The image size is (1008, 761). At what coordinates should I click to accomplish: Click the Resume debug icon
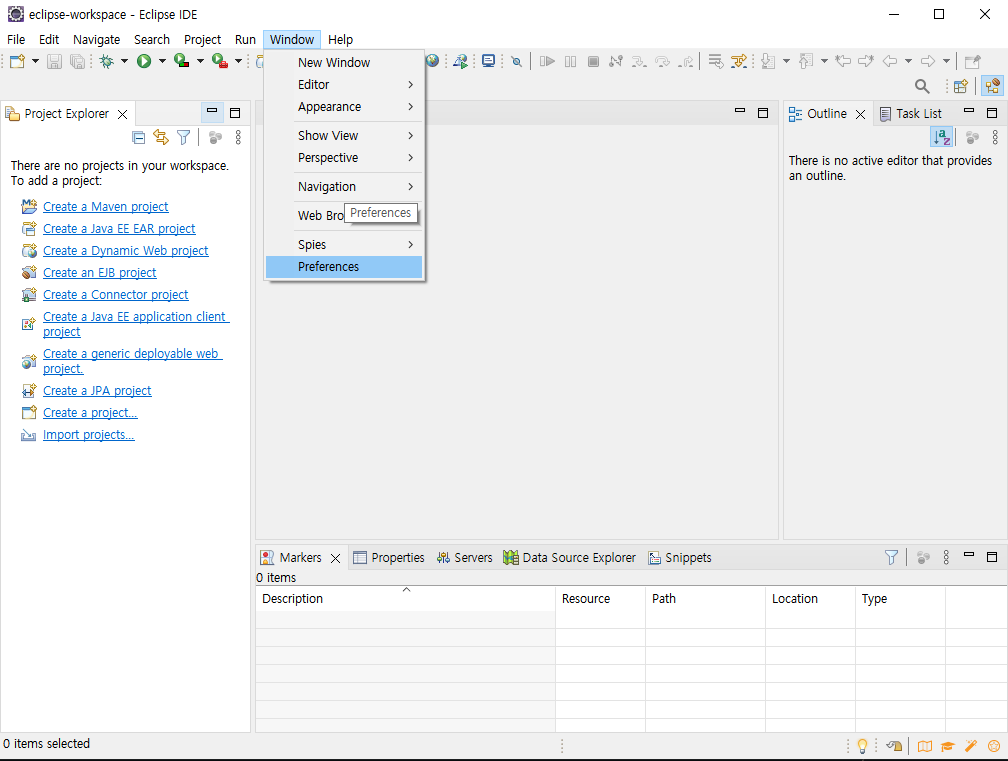(547, 61)
